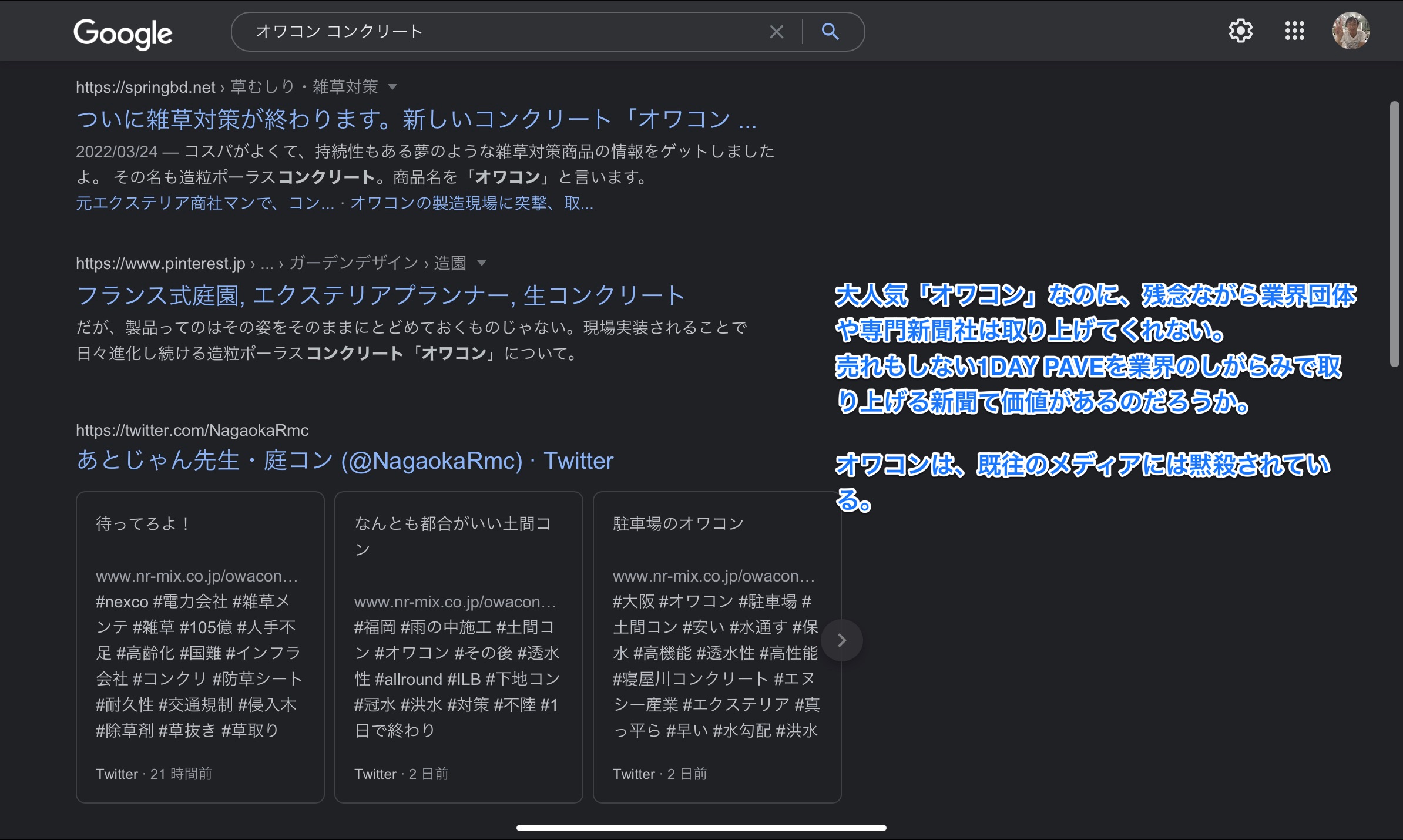This screenshot has height=840, width=1403.
Task: Open the settings gear icon
Action: 1240,31
